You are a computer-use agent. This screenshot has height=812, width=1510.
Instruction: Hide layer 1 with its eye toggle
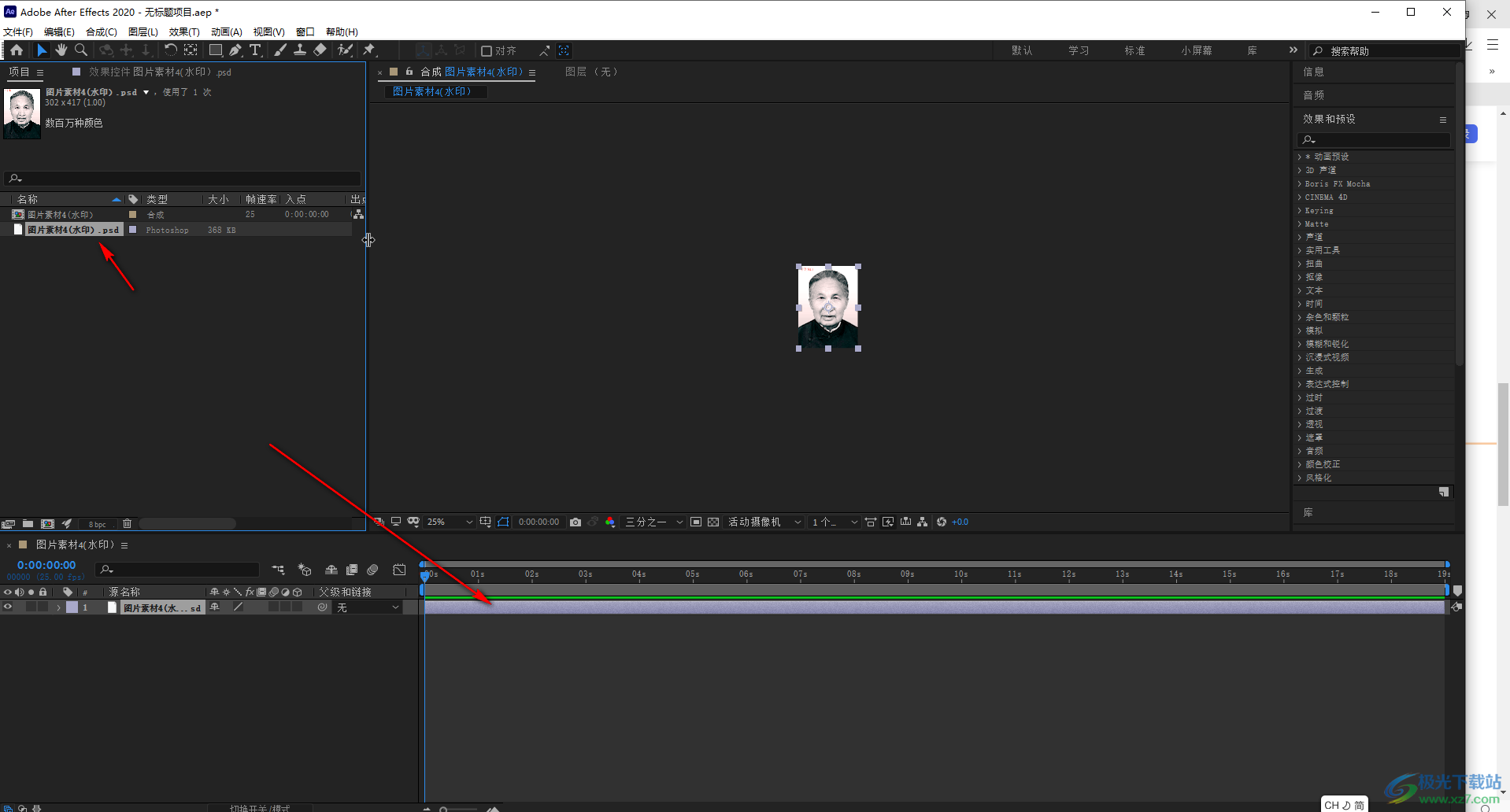pyautogui.click(x=8, y=607)
